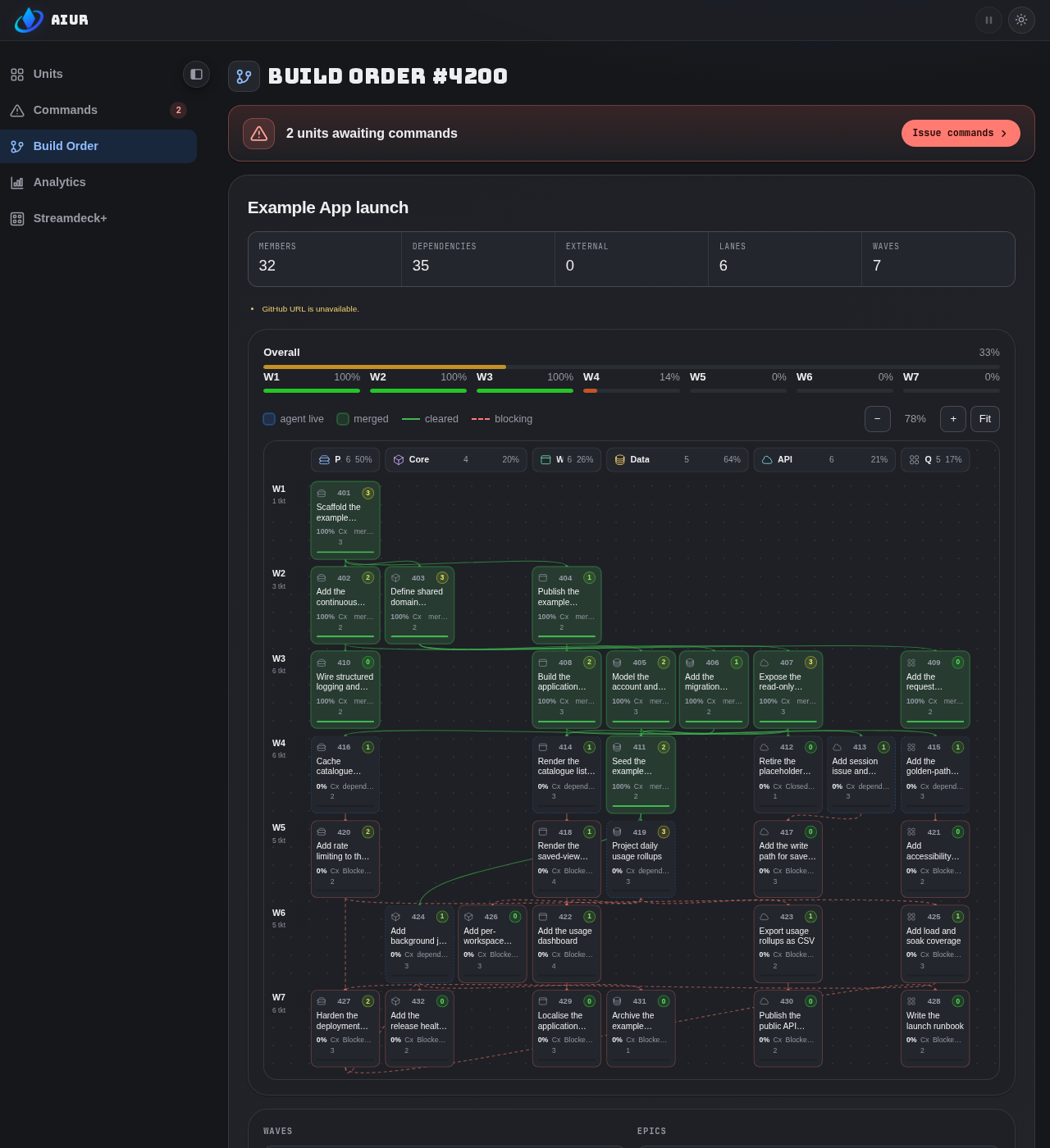The width and height of the screenshot is (1050, 1148).
Task: Open card 420 Add rate limiting
Action: point(345,859)
